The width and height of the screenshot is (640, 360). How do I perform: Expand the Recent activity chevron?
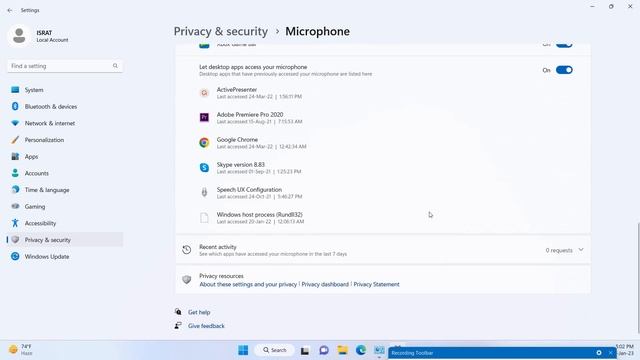581,250
